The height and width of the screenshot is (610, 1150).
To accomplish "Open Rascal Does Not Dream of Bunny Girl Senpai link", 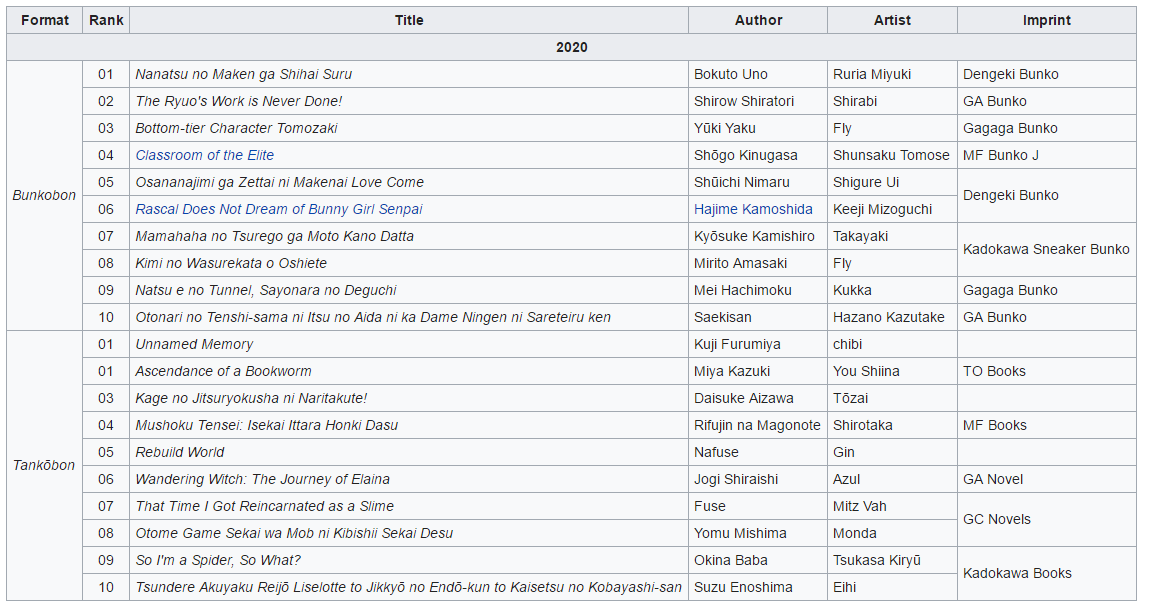I will 279,210.
